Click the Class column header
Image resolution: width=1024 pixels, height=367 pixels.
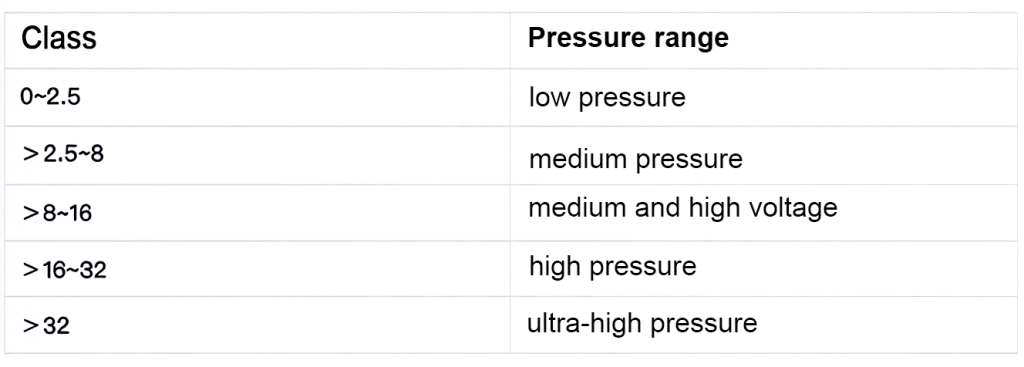pyautogui.click(x=257, y=40)
